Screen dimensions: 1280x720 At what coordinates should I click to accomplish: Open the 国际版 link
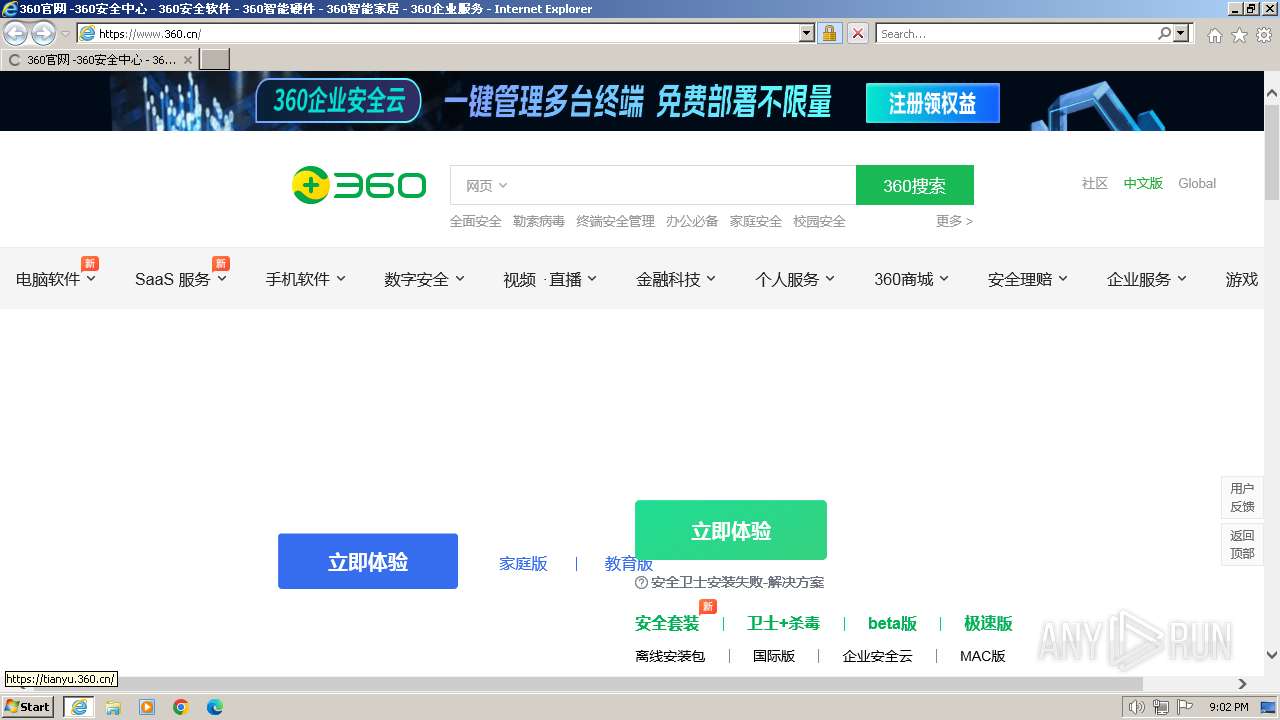pos(774,656)
